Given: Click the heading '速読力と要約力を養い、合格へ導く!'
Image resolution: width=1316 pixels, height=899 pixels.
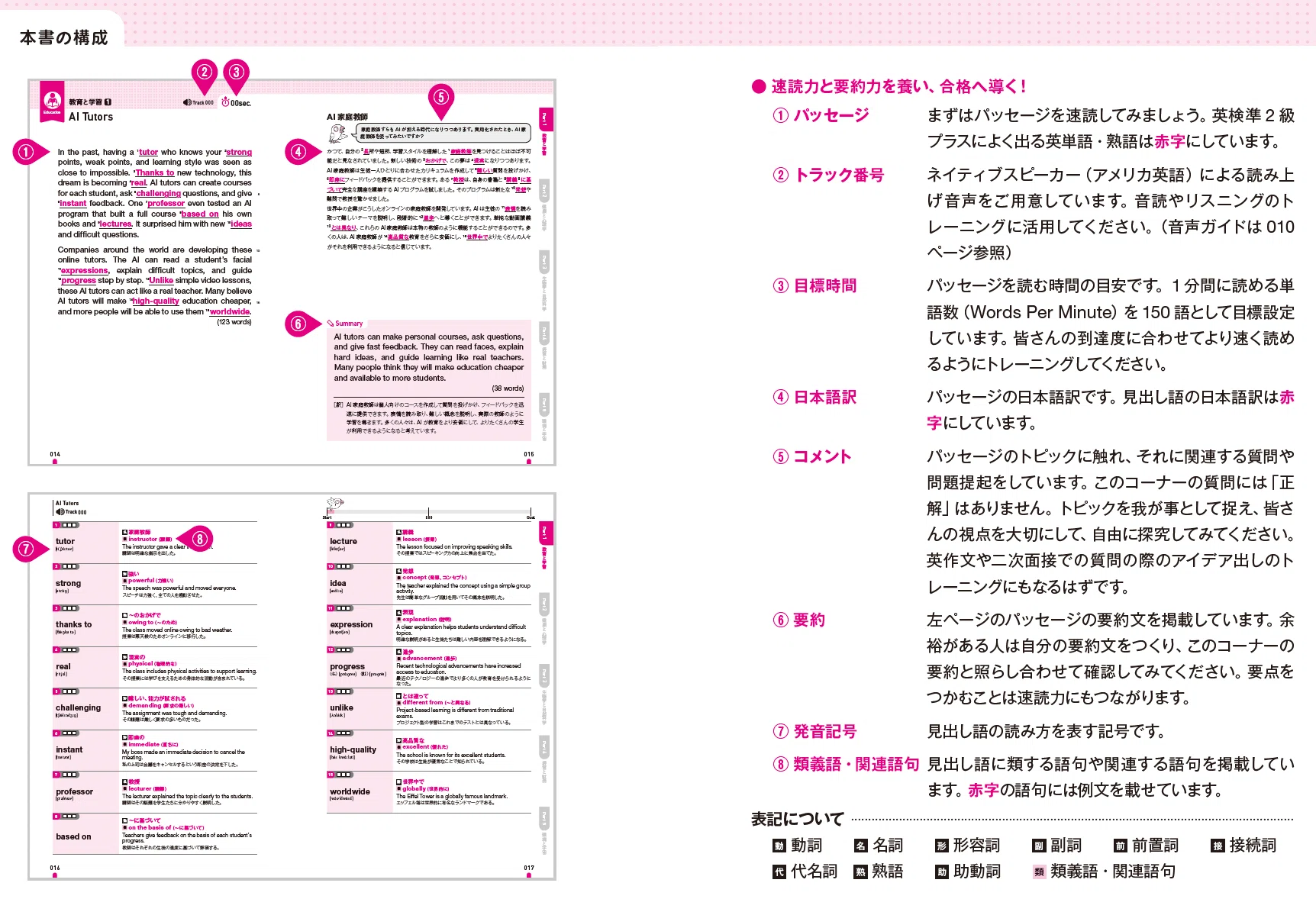Looking at the screenshot, I should pyautogui.click(x=898, y=86).
